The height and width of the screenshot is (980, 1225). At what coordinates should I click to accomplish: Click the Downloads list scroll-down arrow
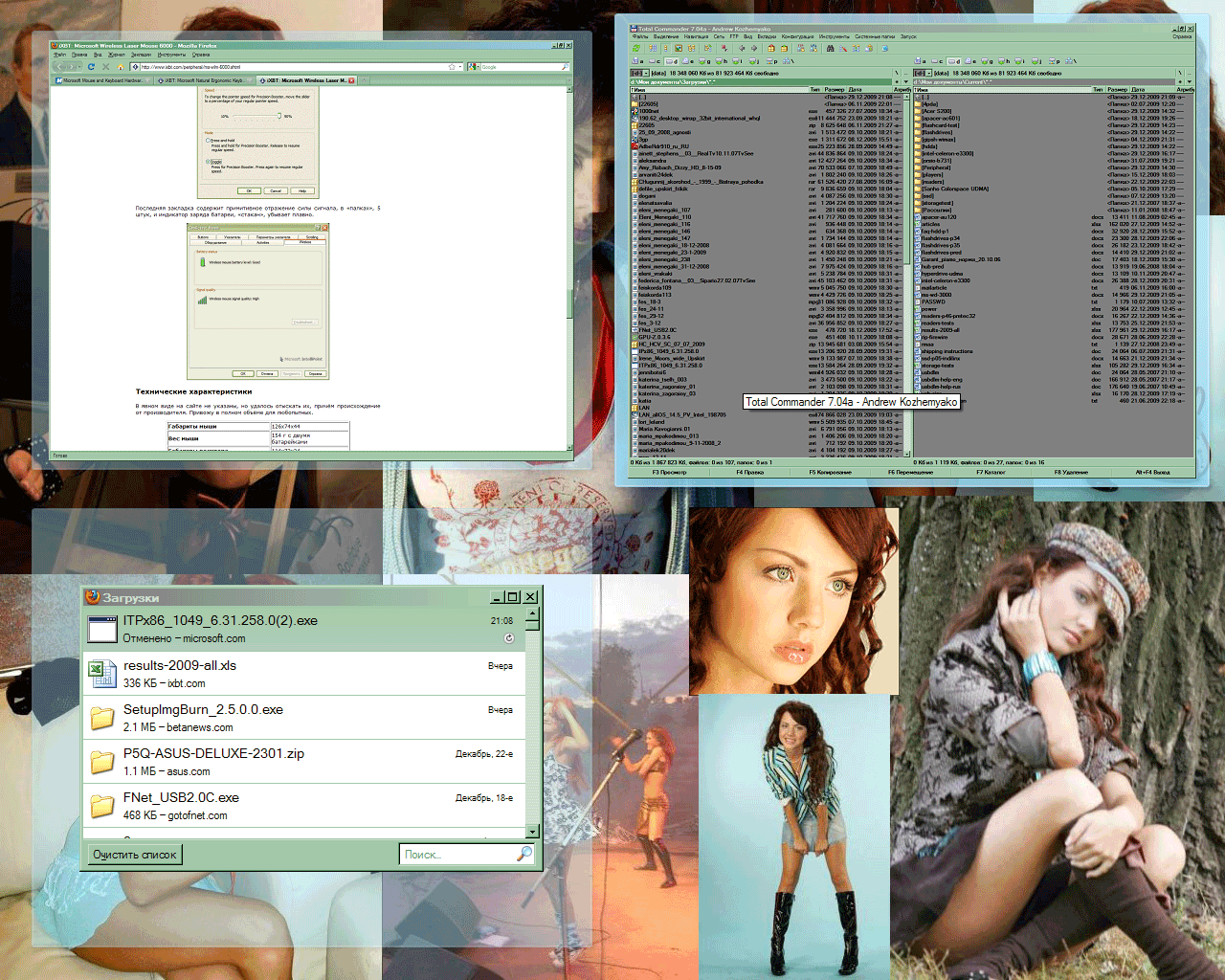click(533, 832)
